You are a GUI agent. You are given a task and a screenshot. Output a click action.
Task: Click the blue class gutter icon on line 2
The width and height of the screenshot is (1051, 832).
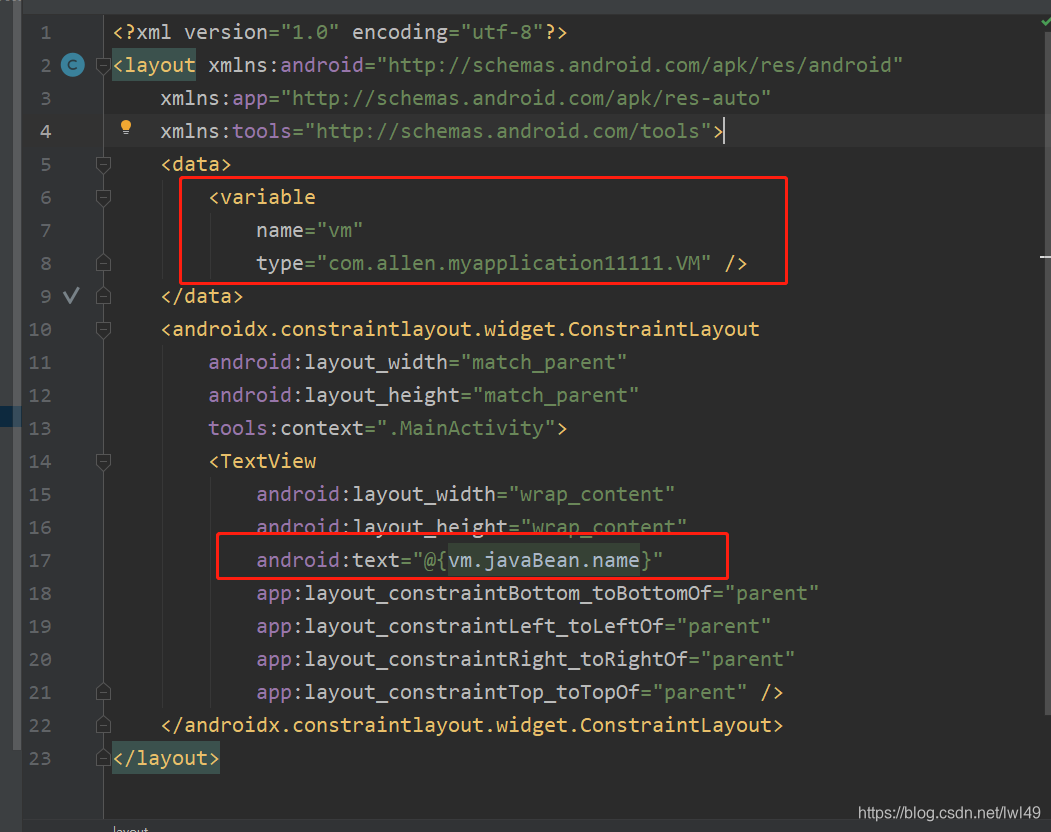point(73,65)
